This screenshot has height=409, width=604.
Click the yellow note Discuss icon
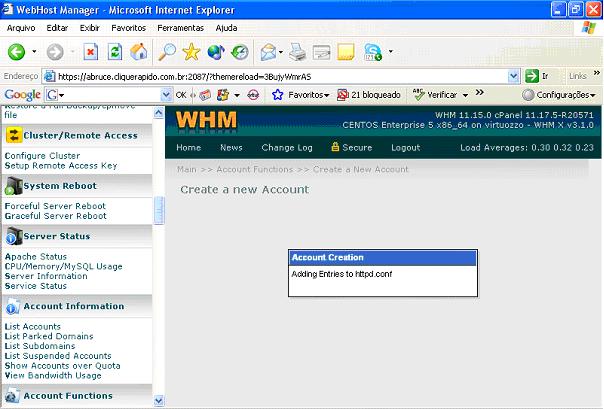346,52
